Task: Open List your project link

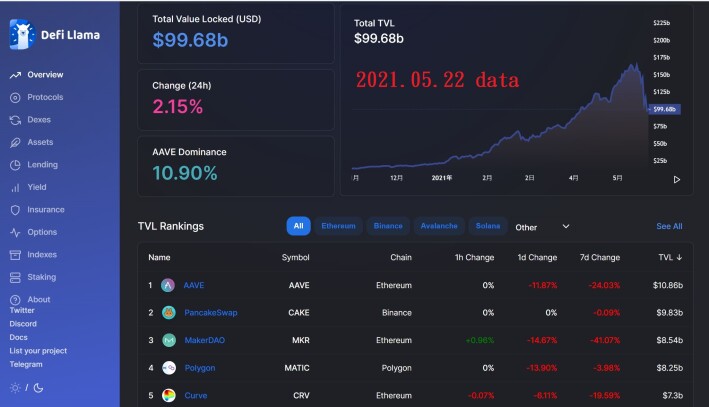Action: coord(38,351)
